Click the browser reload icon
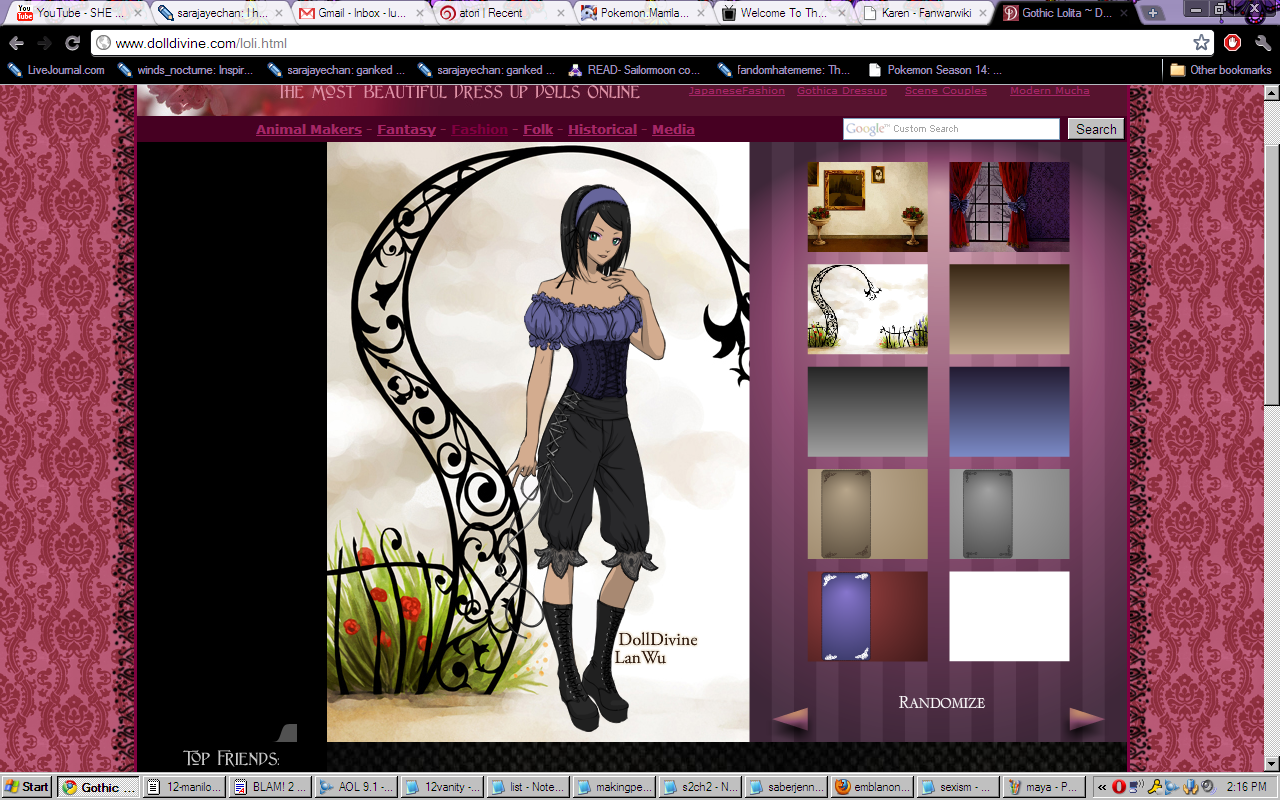1280x800 pixels. click(72, 43)
